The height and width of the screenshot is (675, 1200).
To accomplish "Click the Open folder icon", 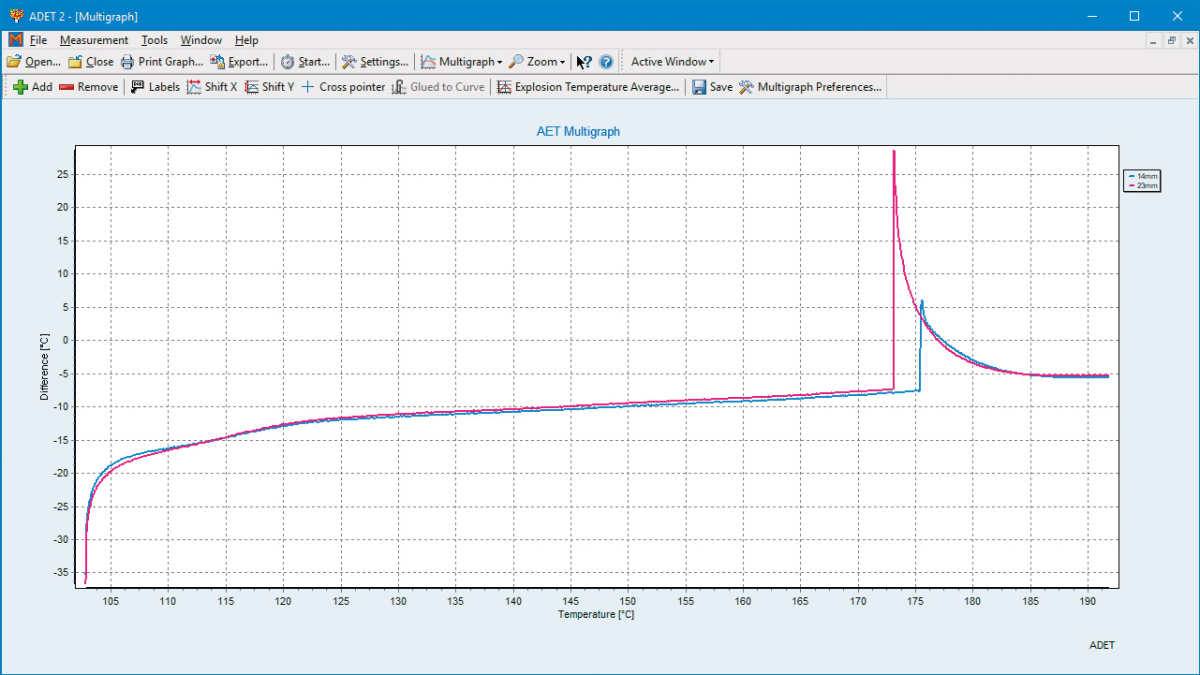I will pyautogui.click(x=14, y=62).
